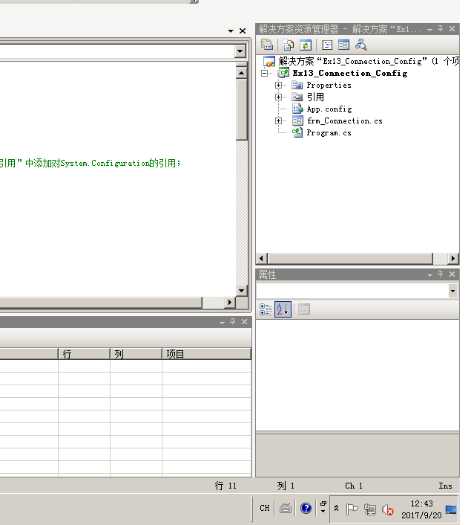Viewport: 469px width, 525px height.
Task: Click the network tray icon
Action: tap(370, 509)
